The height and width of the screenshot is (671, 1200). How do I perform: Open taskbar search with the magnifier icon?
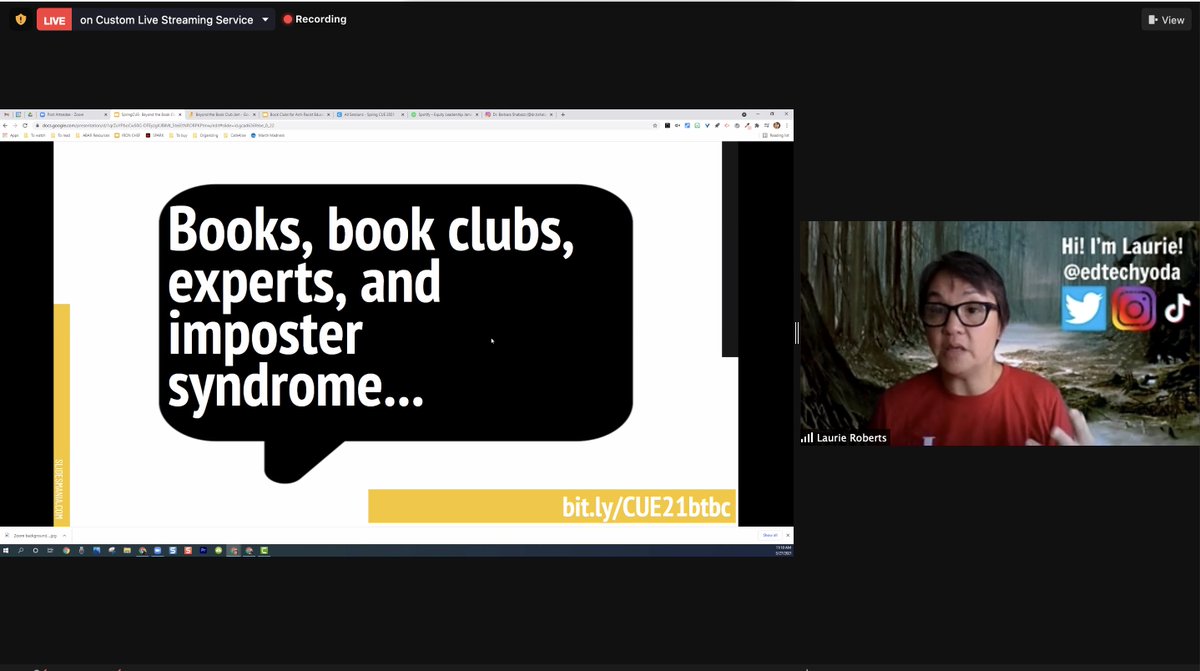coord(21,550)
